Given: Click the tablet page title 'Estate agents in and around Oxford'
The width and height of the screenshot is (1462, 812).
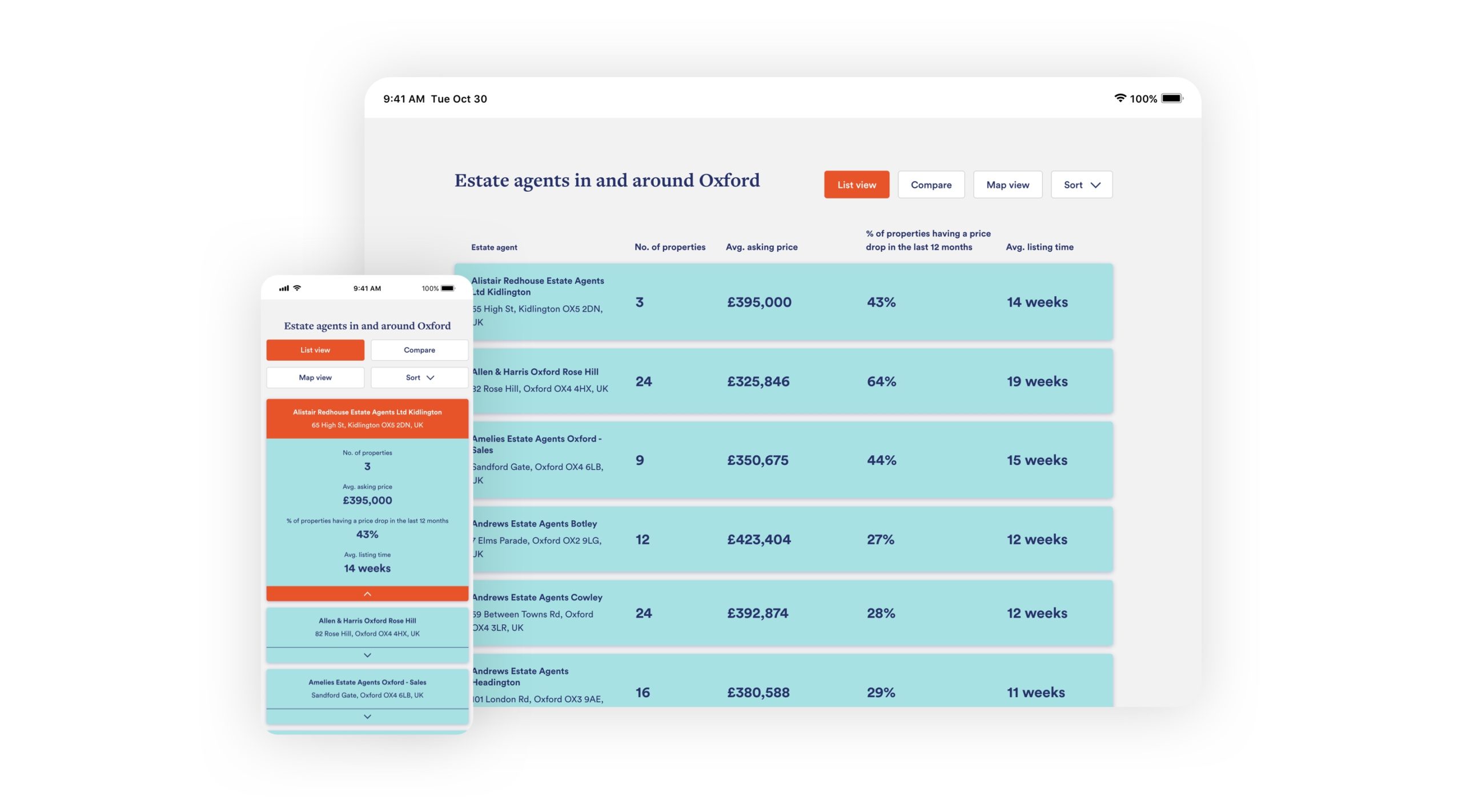Looking at the screenshot, I should pyautogui.click(x=607, y=180).
